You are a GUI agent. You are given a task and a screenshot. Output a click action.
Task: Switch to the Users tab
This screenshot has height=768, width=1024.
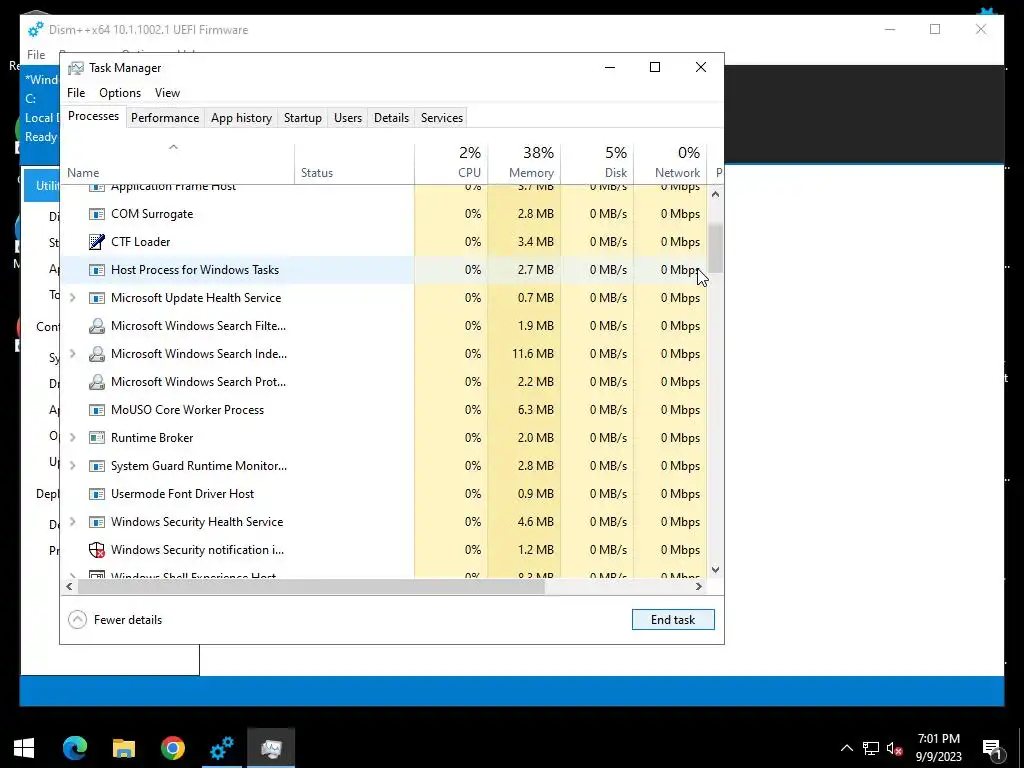click(x=347, y=118)
